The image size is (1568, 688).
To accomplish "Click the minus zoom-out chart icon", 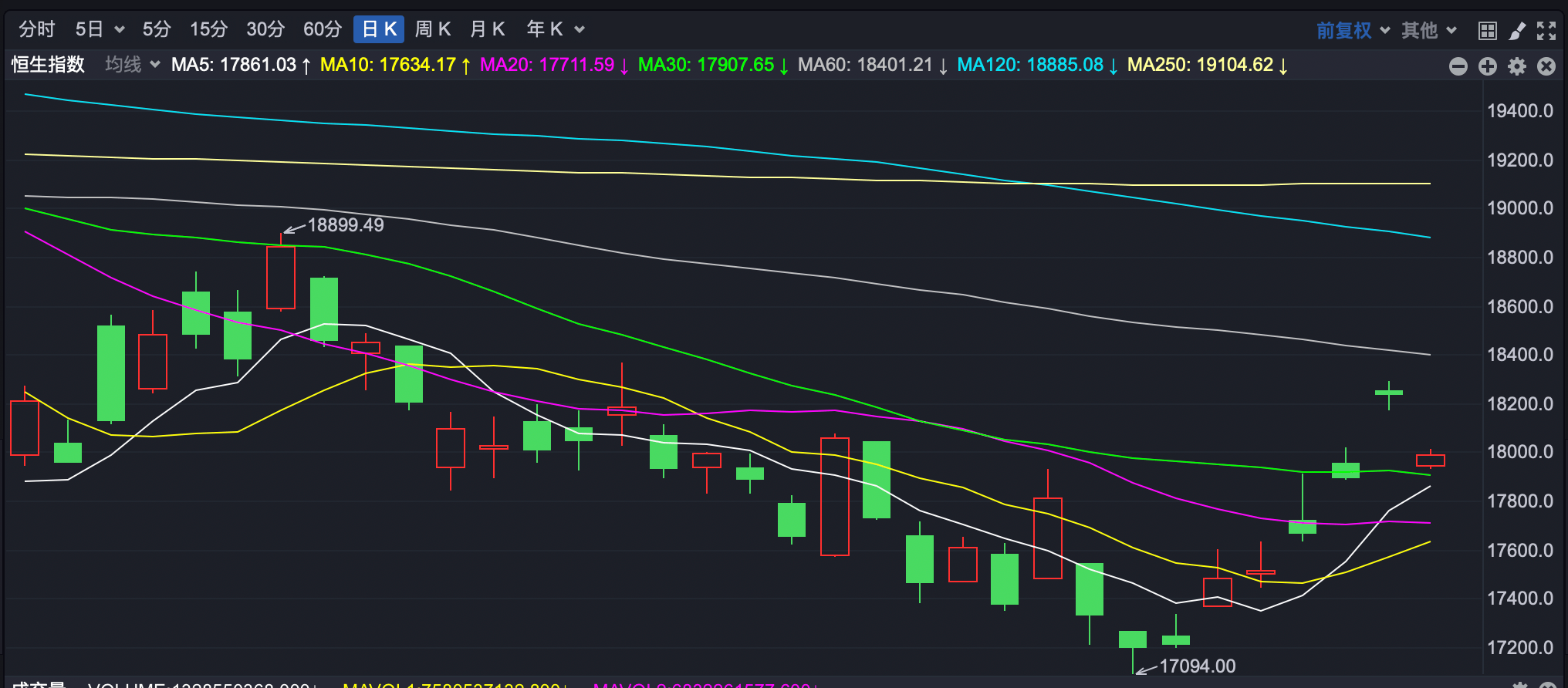I will pyautogui.click(x=1458, y=66).
